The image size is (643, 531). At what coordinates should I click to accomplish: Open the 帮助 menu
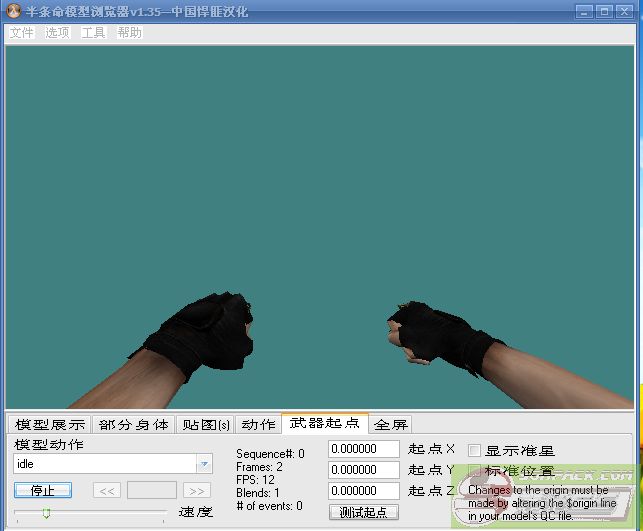(129, 32)
